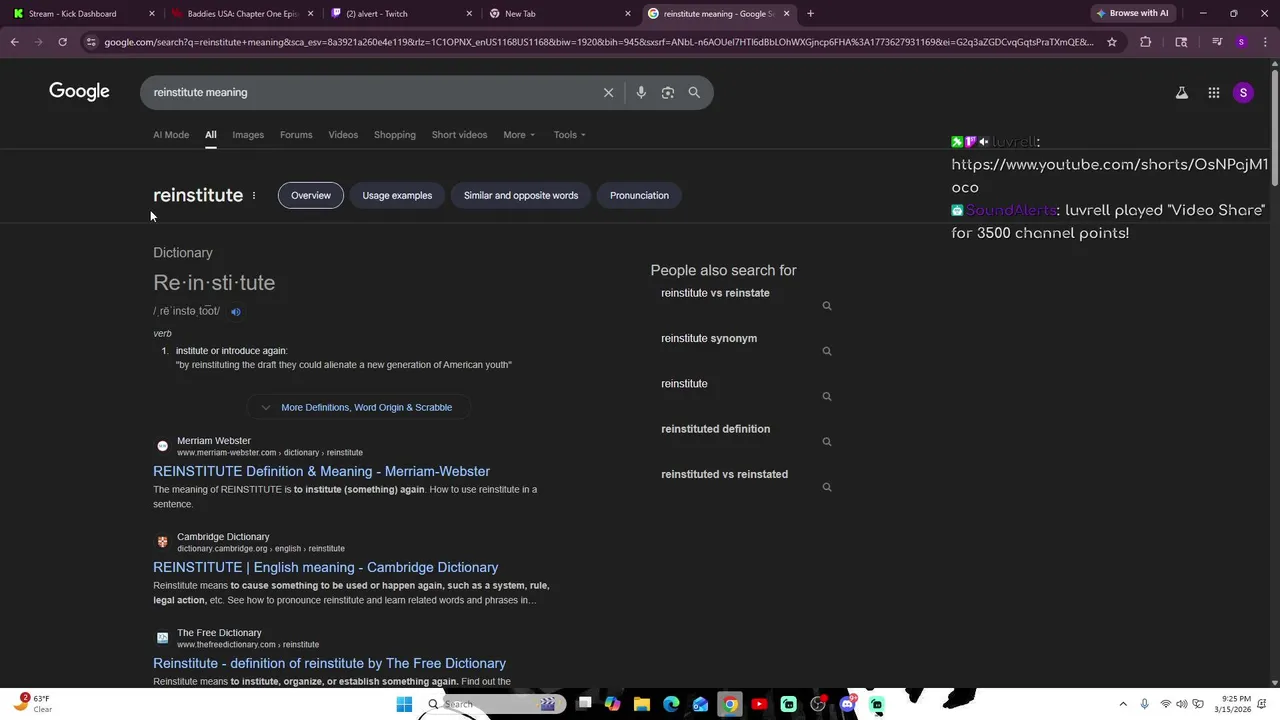The height and width of the screenshot is (720, 1280).
Task: Select the Similar and opposite words chip
Action: coord(521,195)
